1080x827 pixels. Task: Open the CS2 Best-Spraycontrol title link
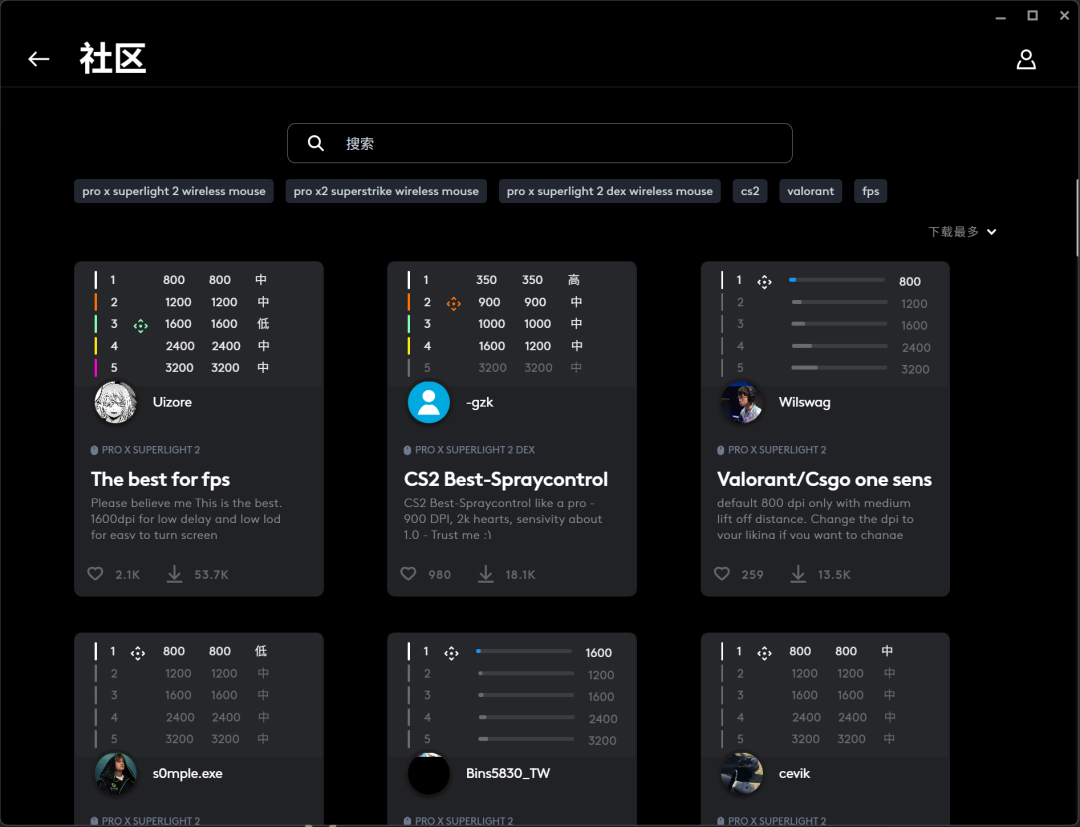506,479
